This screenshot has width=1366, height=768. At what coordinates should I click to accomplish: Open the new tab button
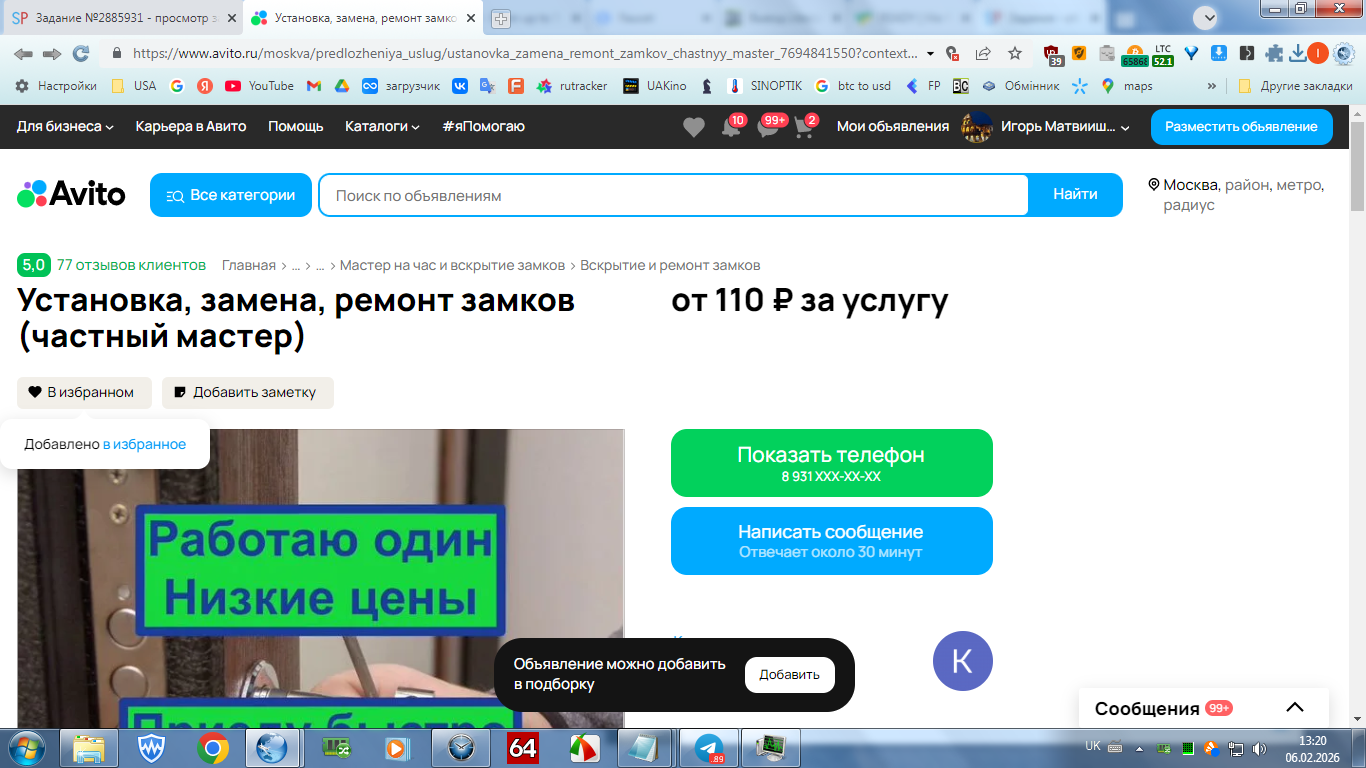[x=500, y=18]
